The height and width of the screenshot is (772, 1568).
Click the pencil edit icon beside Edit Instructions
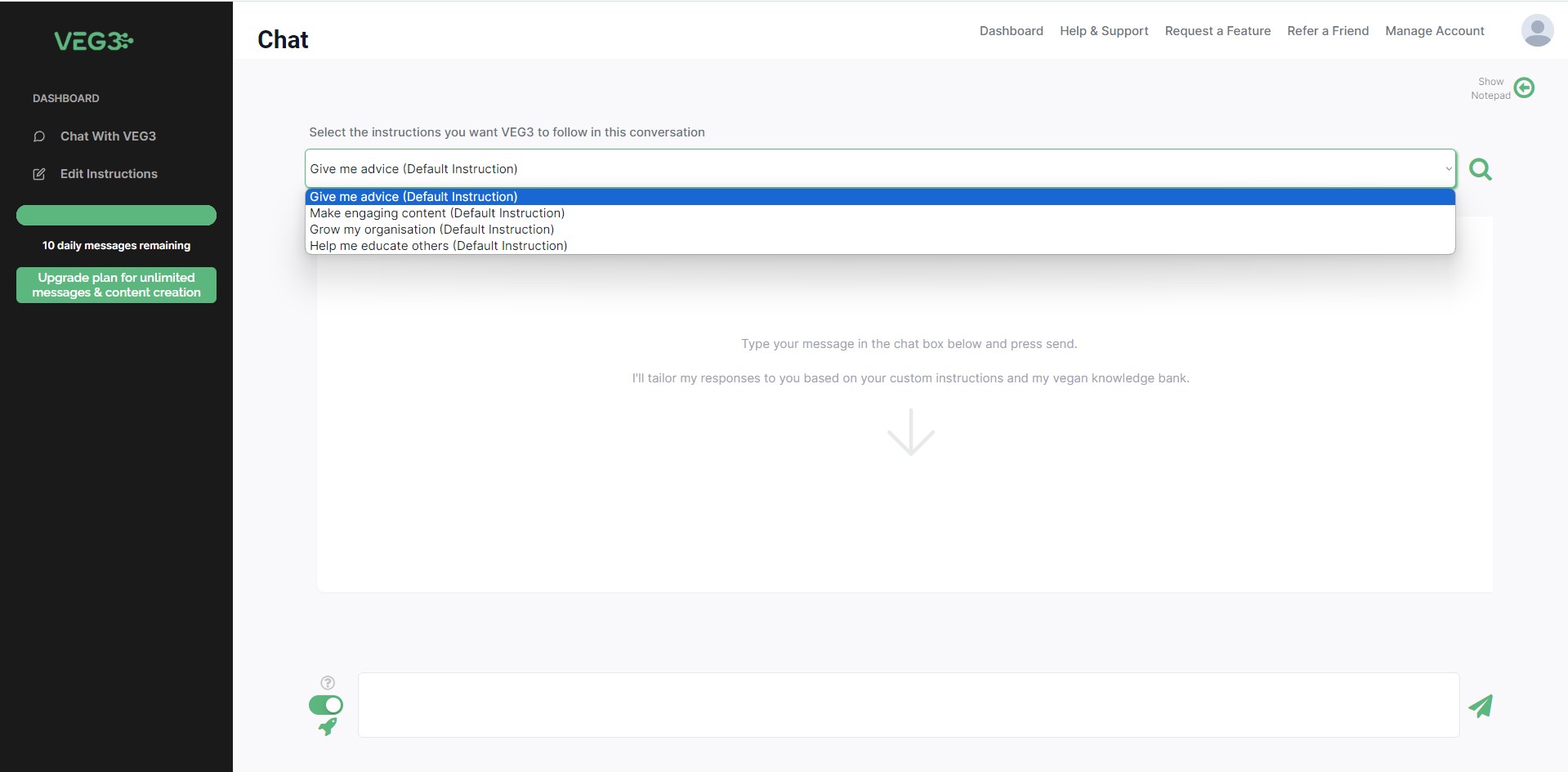[39, 174]
